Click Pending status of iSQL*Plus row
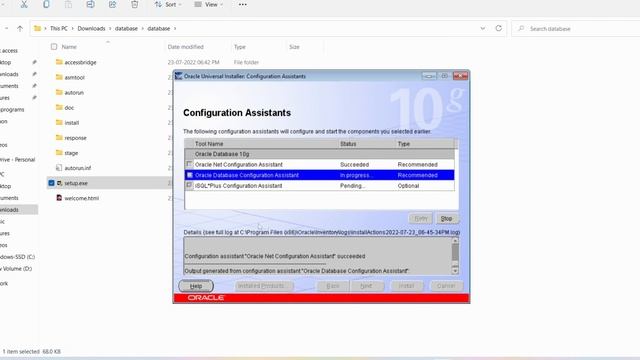The height and width of the screenshot is (360, 640). [x=353, y=186]
